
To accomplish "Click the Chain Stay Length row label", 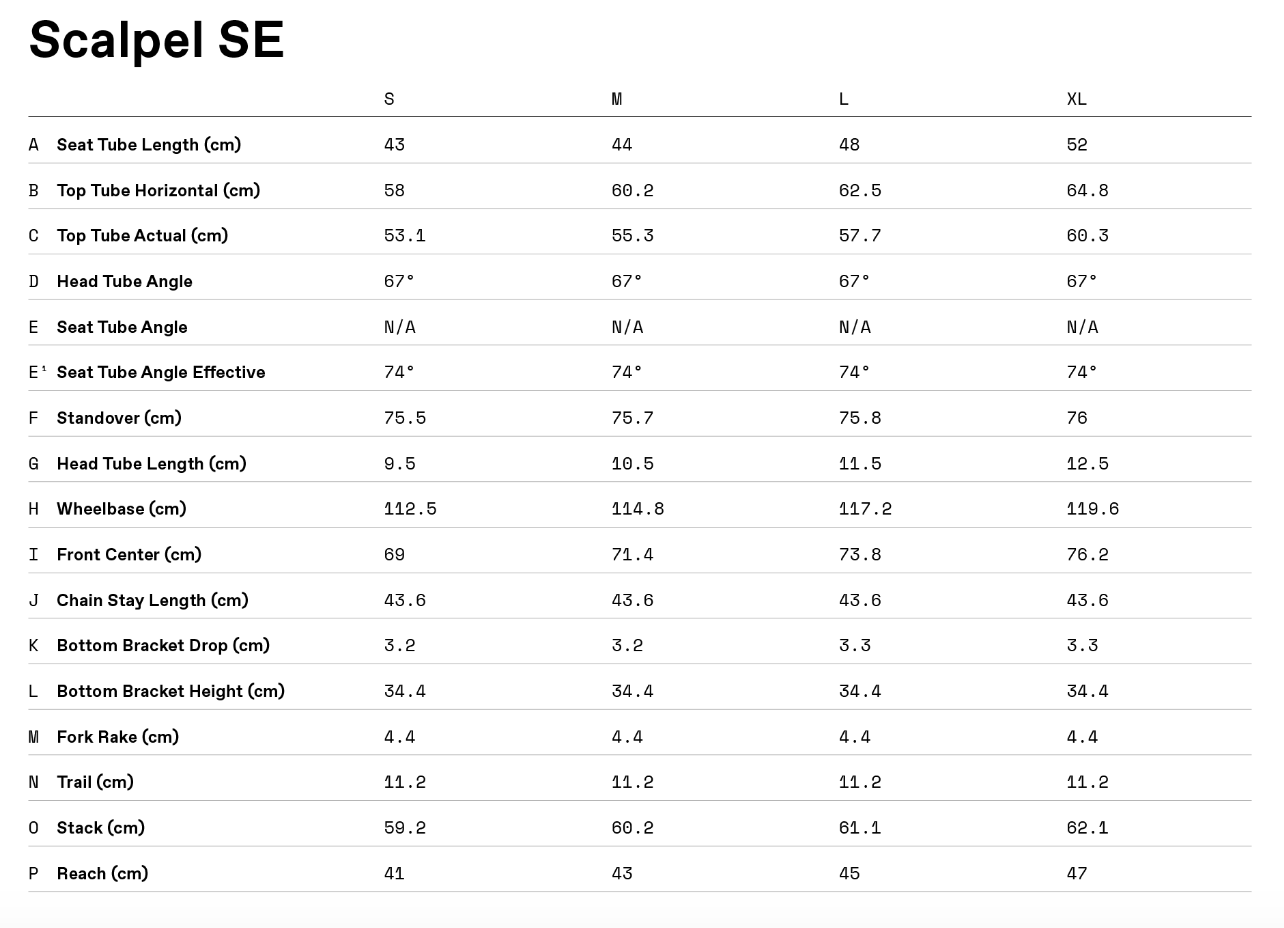I will (152, 600).
